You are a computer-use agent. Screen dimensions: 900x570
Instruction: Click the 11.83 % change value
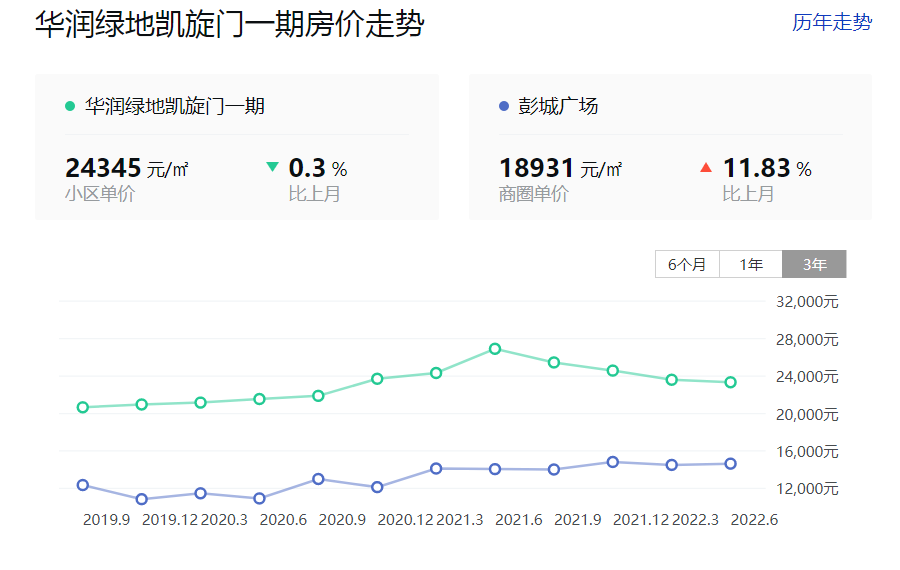[x=767, y=168]
